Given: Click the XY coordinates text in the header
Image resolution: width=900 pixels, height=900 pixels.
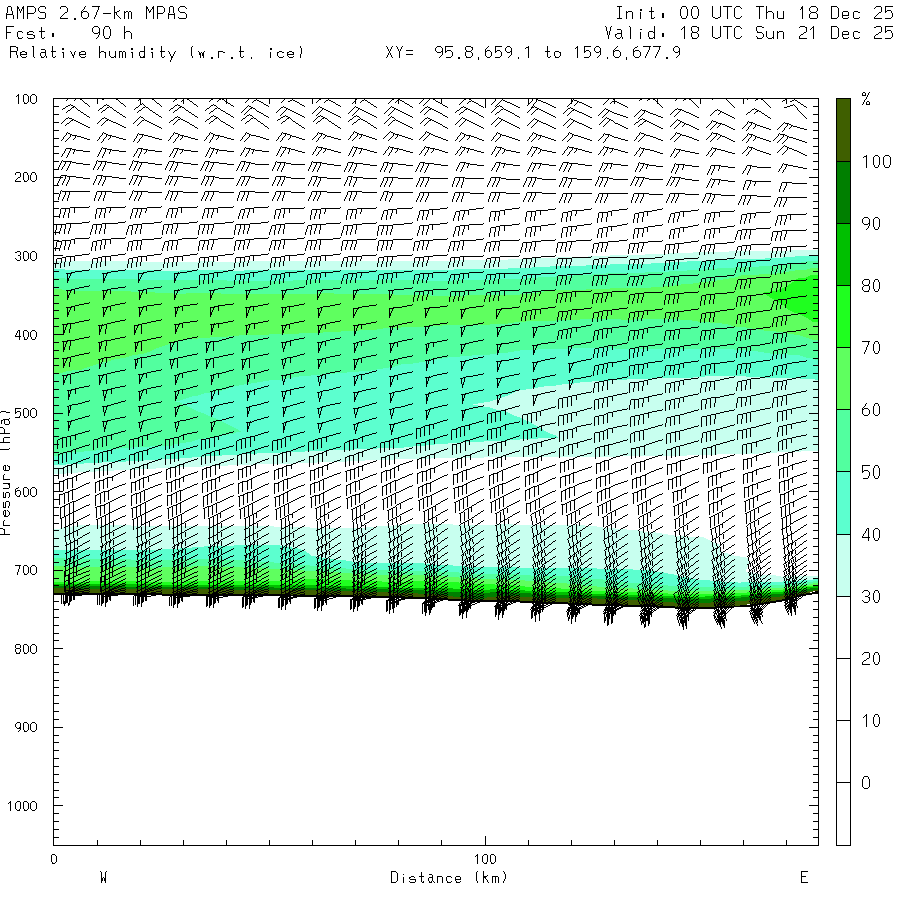Looking at the screenshot, I should click(x=533, y=52).
